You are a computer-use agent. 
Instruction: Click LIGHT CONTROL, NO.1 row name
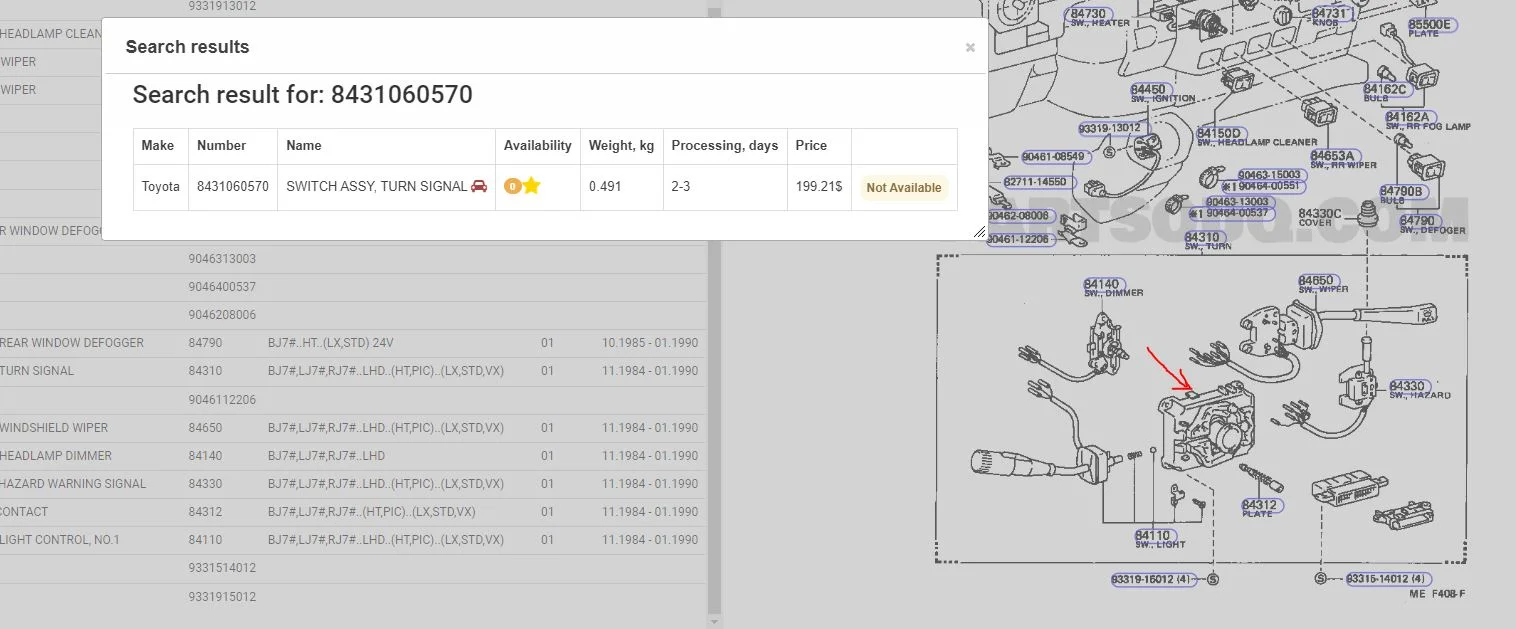pos(60,540)
